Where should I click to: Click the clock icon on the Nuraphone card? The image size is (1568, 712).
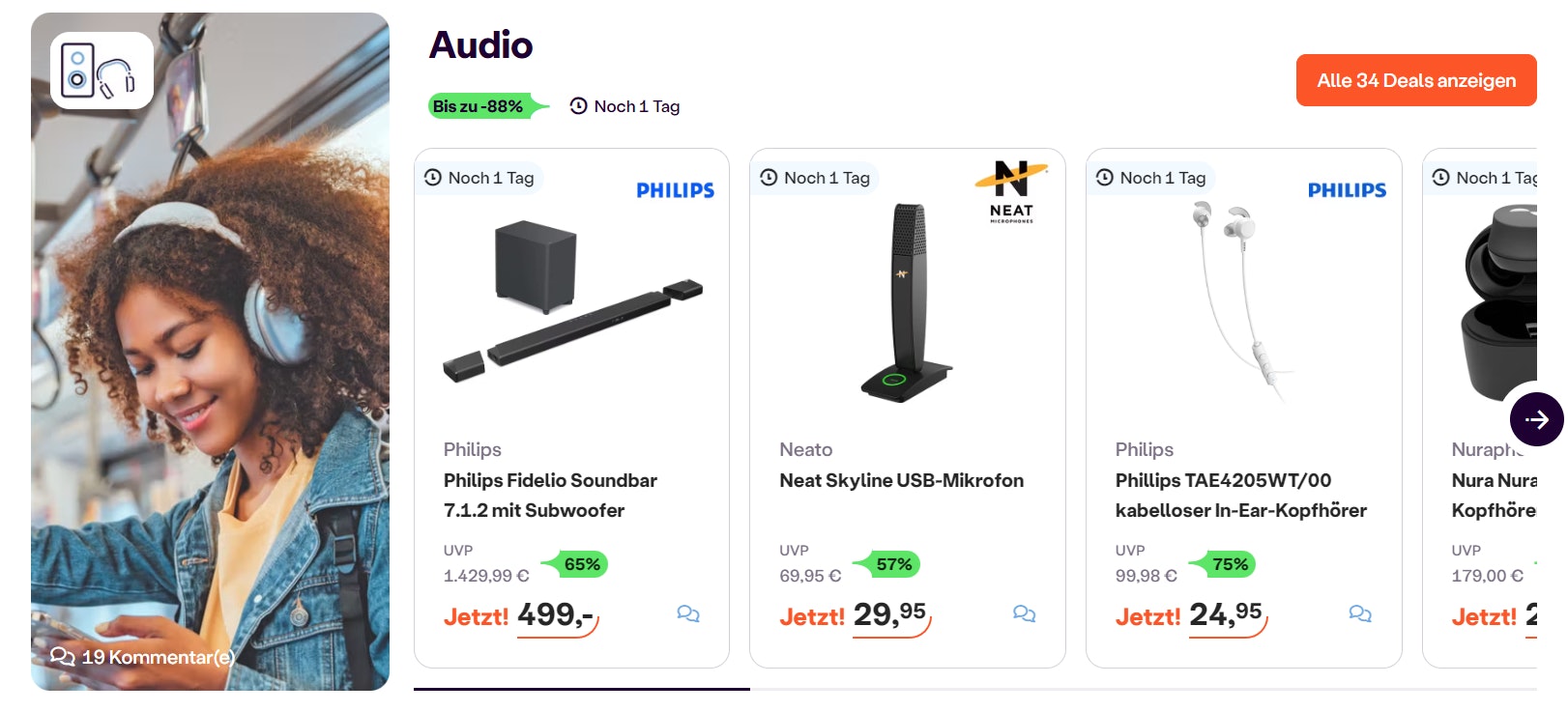coord(1439,178)
